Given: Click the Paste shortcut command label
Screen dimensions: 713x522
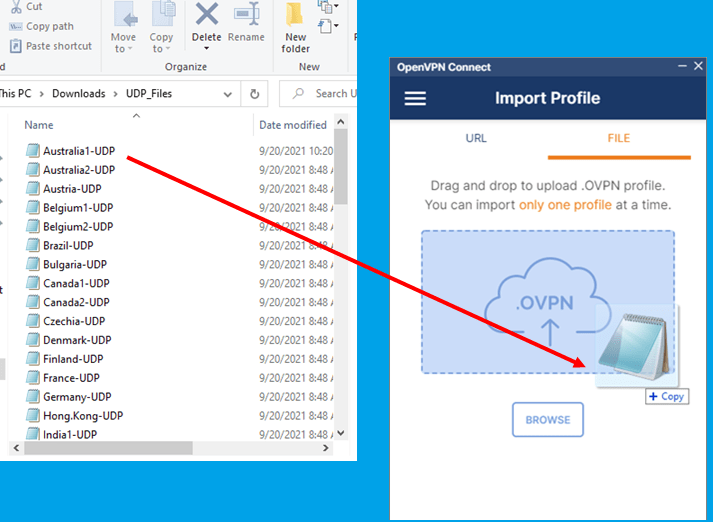Looking at the screenshot, I should 59,46.
